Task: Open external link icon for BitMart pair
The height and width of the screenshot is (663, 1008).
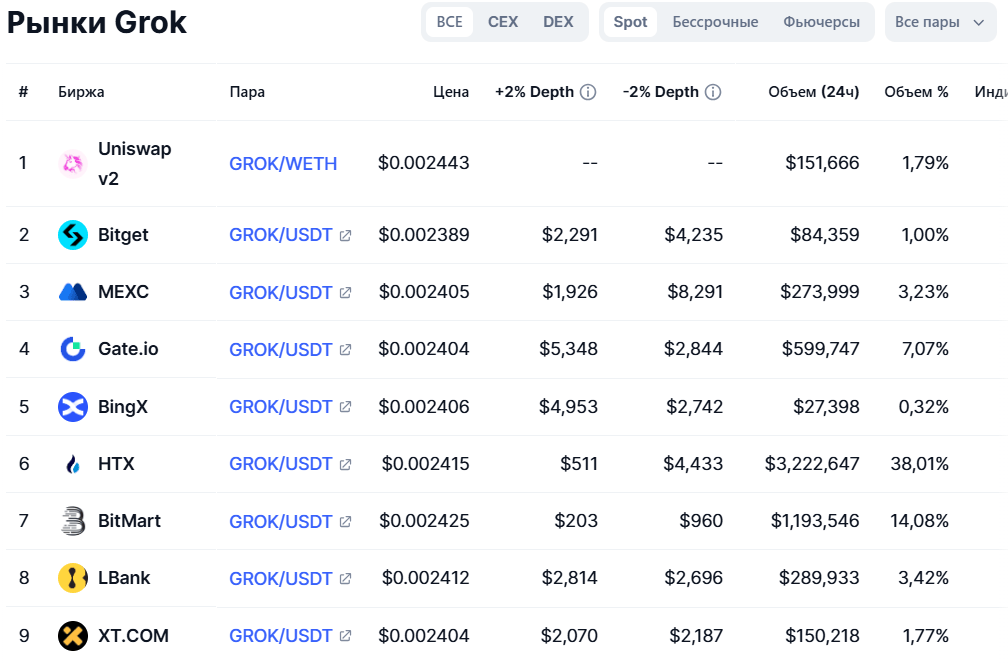Action: point(345,522)
